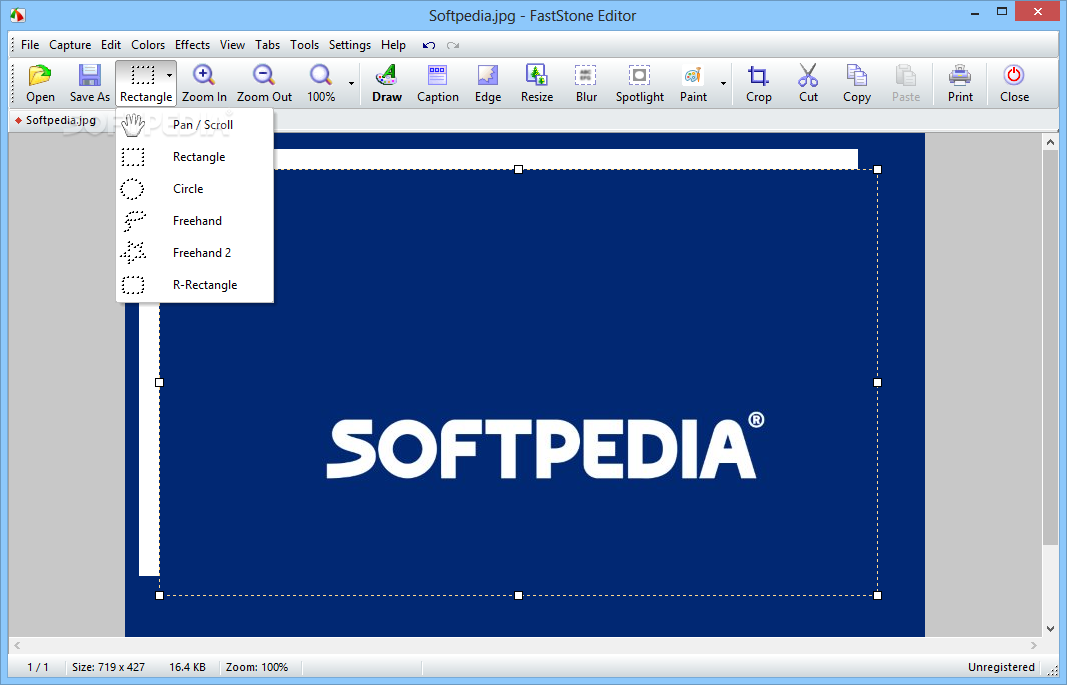This screenshot has width=1067, height=685.
Task: Click the bottom-center selection handle
Action: [x=519, y=595]
